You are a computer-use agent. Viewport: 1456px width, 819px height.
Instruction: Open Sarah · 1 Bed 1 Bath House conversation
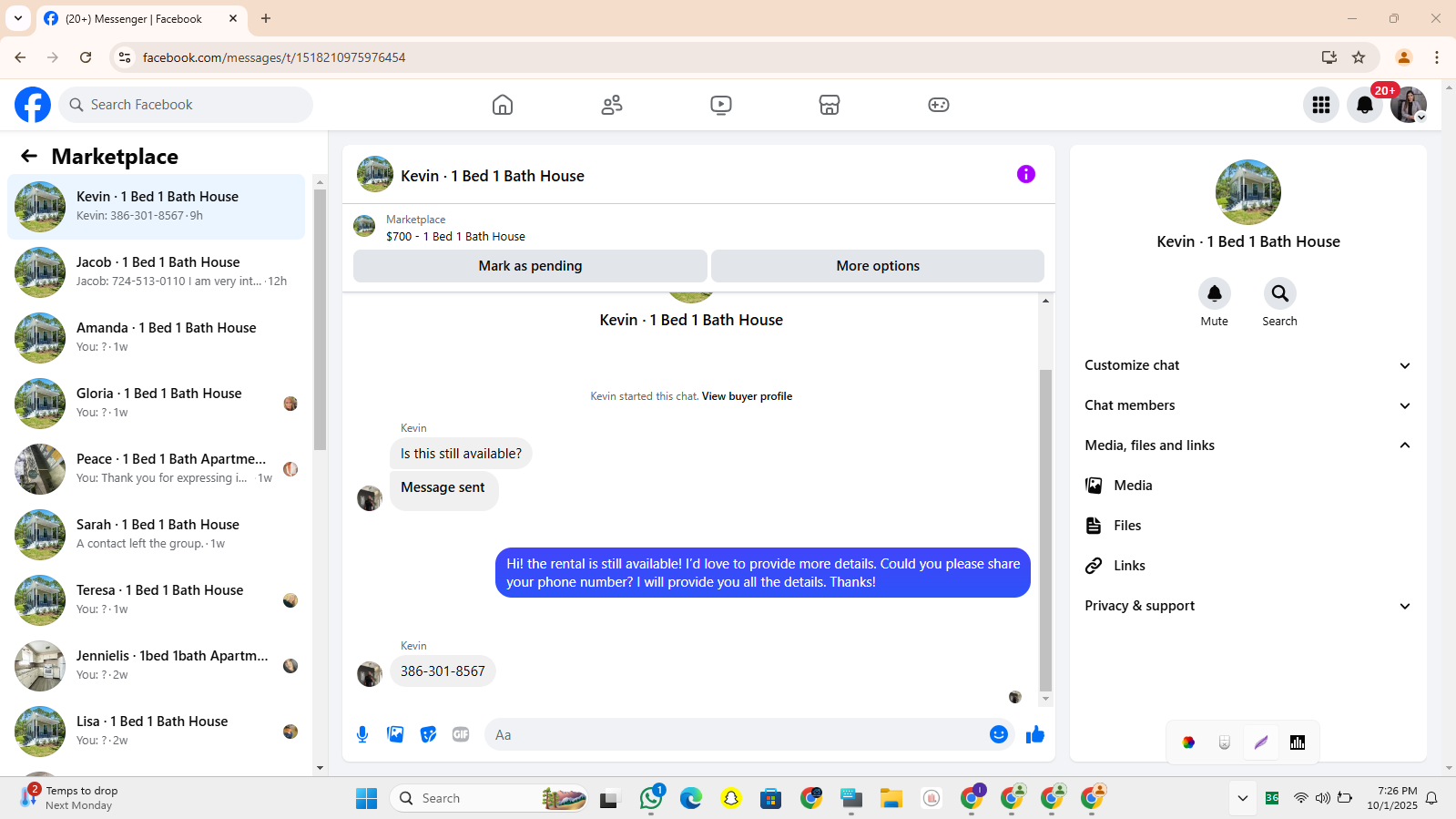[x=157, y=535]
